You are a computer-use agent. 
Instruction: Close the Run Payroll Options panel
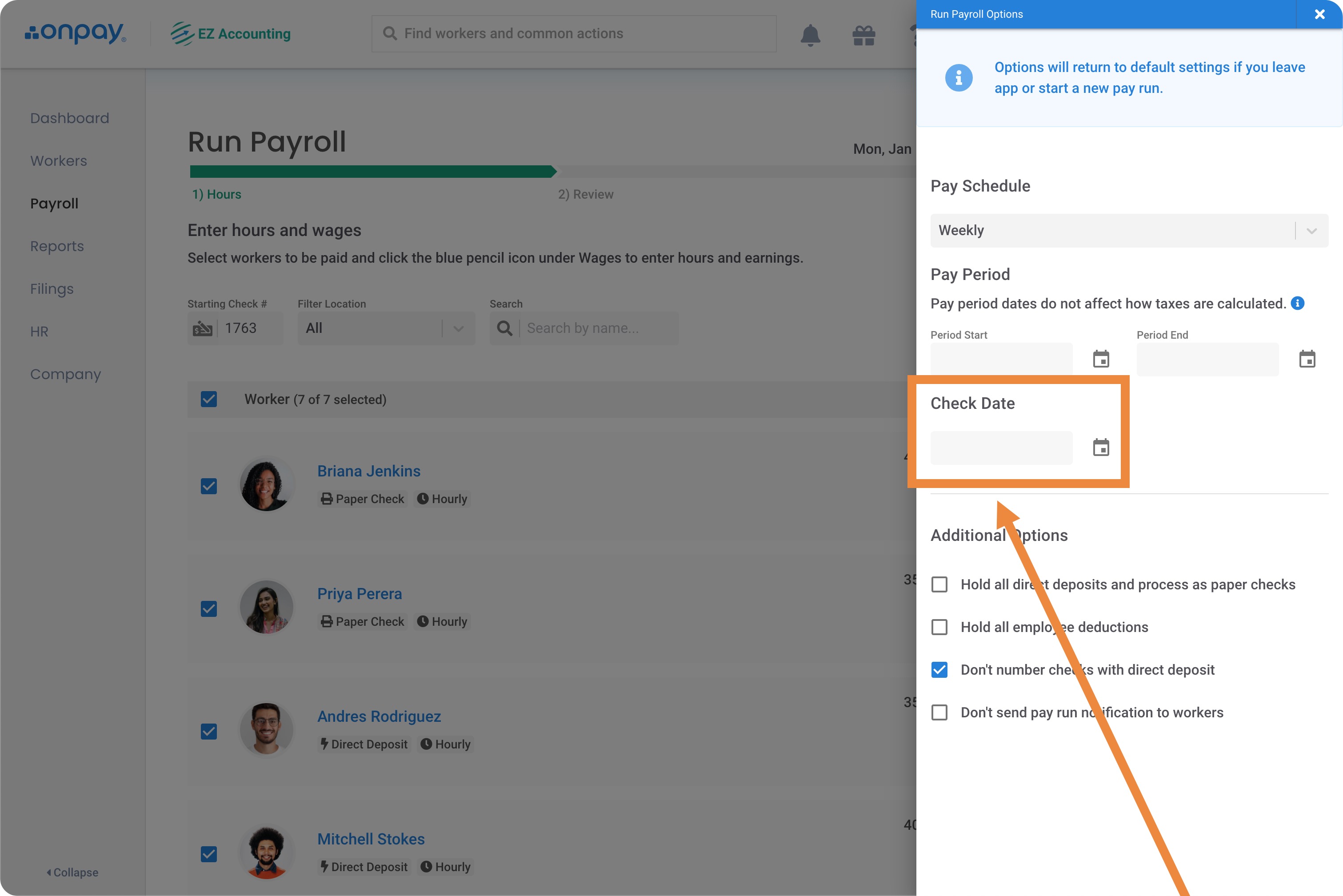pos(1319,14)
